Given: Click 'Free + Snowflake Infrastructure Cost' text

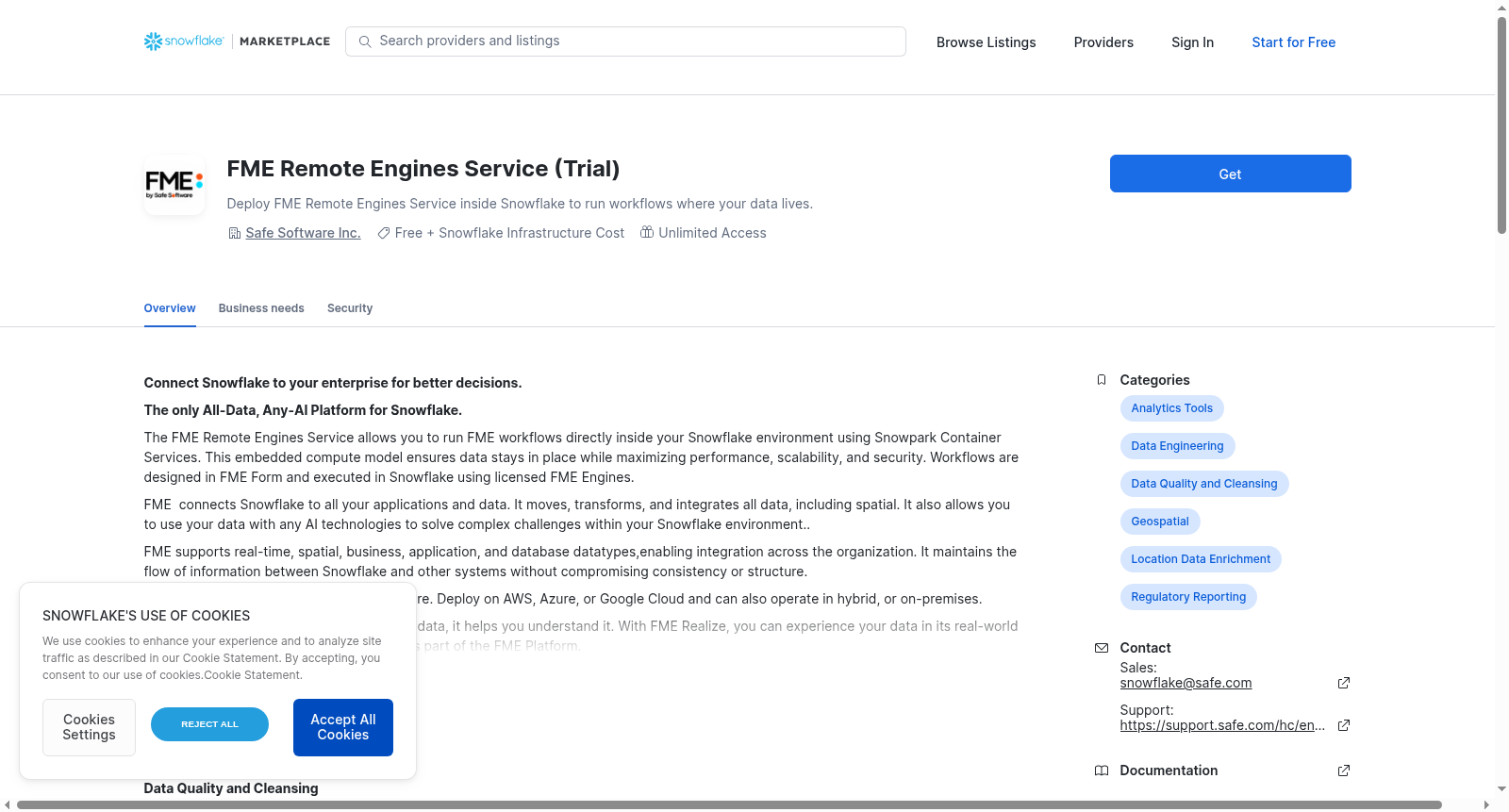Looking at the screenshot, I should [509, 233].
